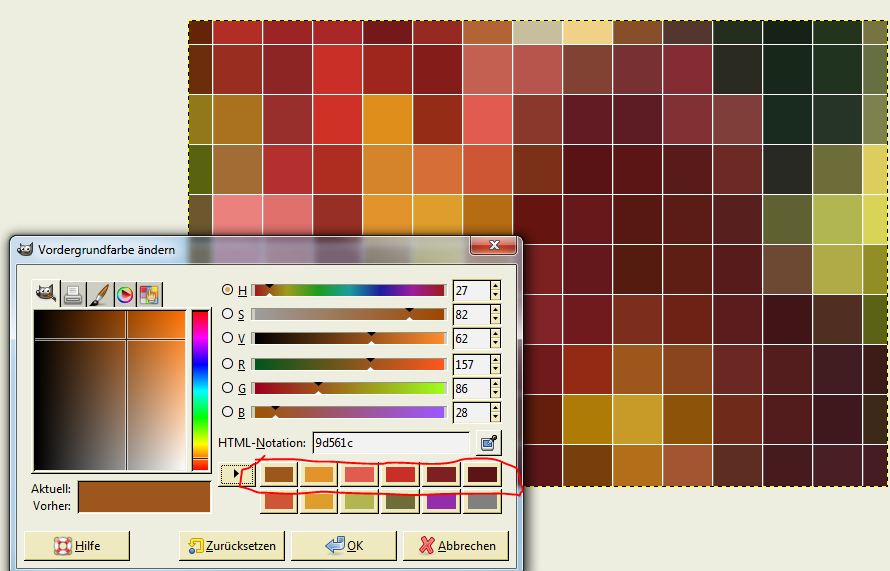
Task: Click the Aktuell/Vorher color preview bar
Action: point(144,497)
